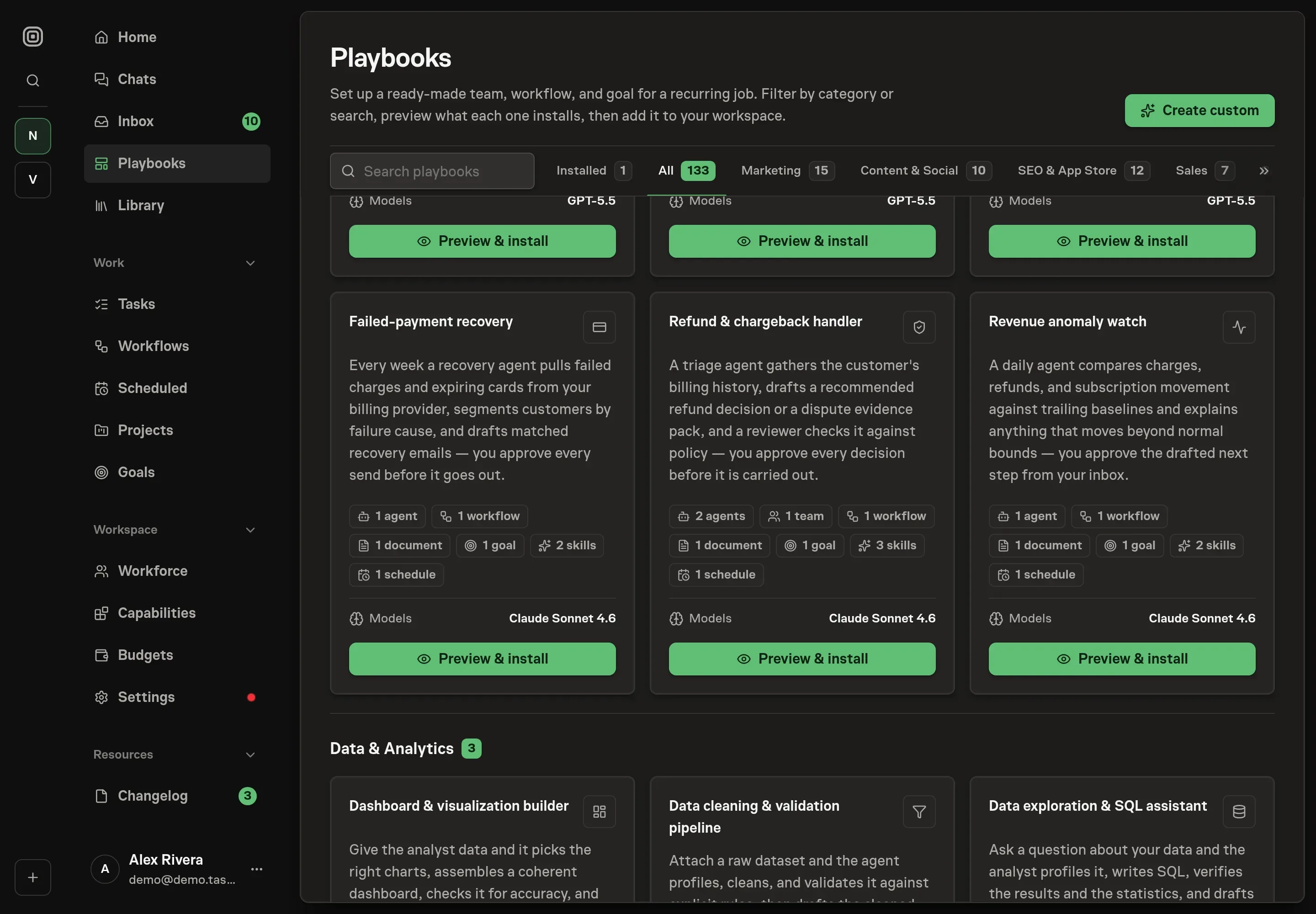Open the Library page
The image size is (1316, 914).
(177, 206)
